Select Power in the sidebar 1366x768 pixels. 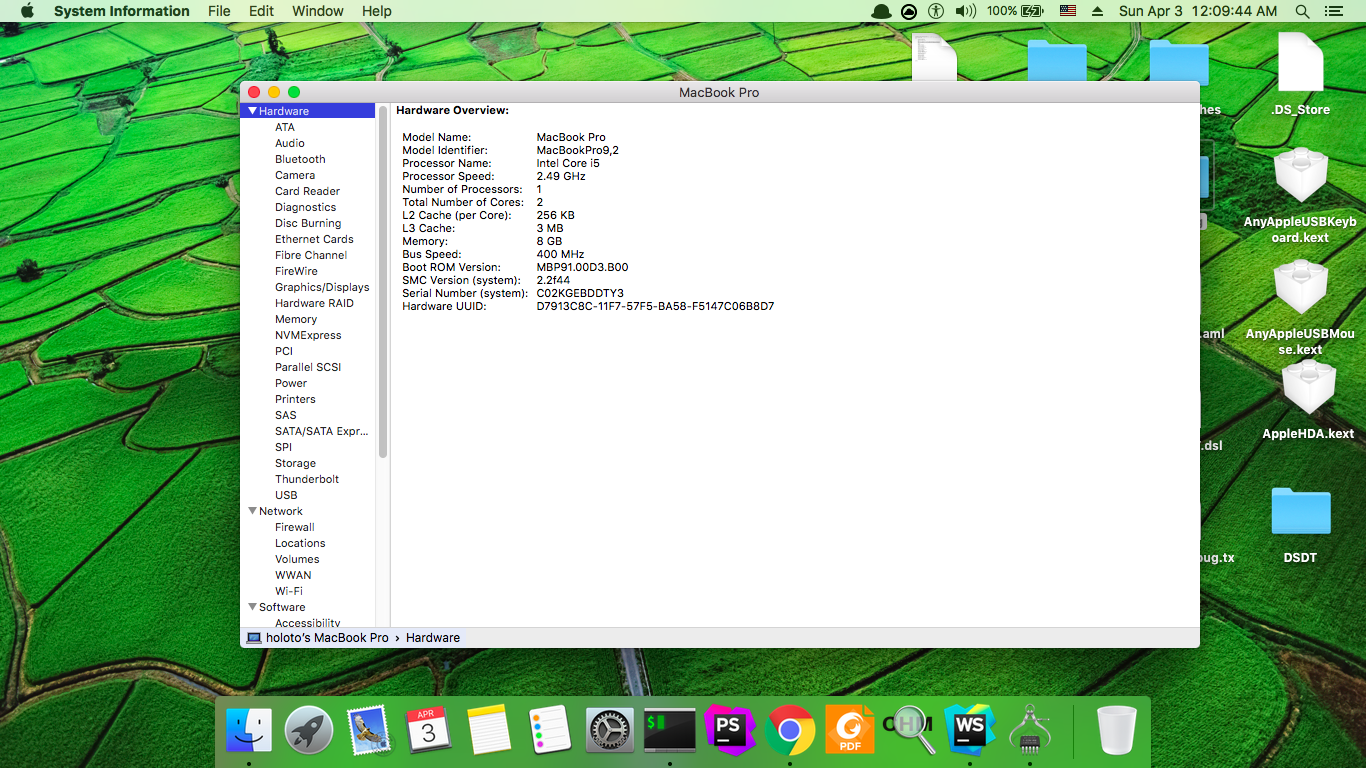tap(291, 383)
